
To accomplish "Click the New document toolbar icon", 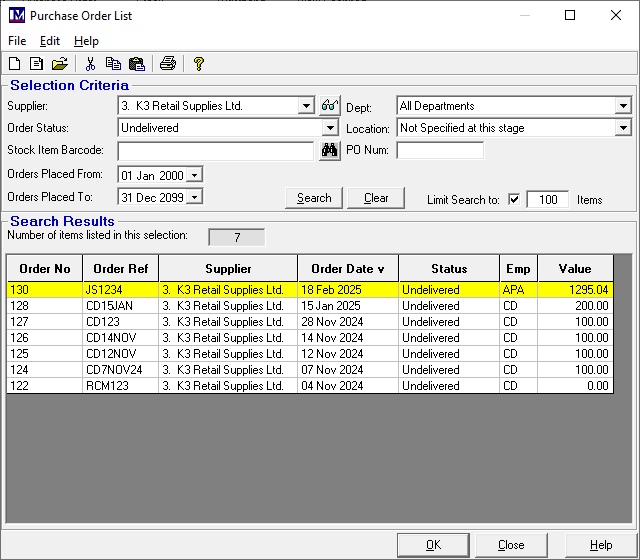I will [x=14, y=64].
